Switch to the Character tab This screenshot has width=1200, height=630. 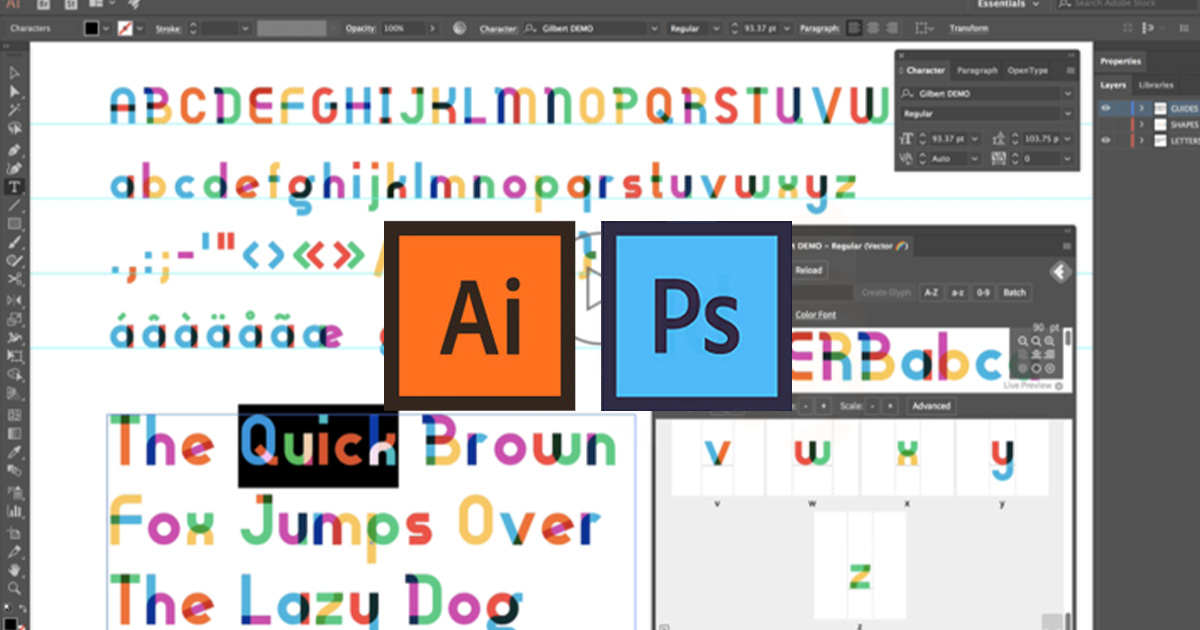[x=925, y=71]
